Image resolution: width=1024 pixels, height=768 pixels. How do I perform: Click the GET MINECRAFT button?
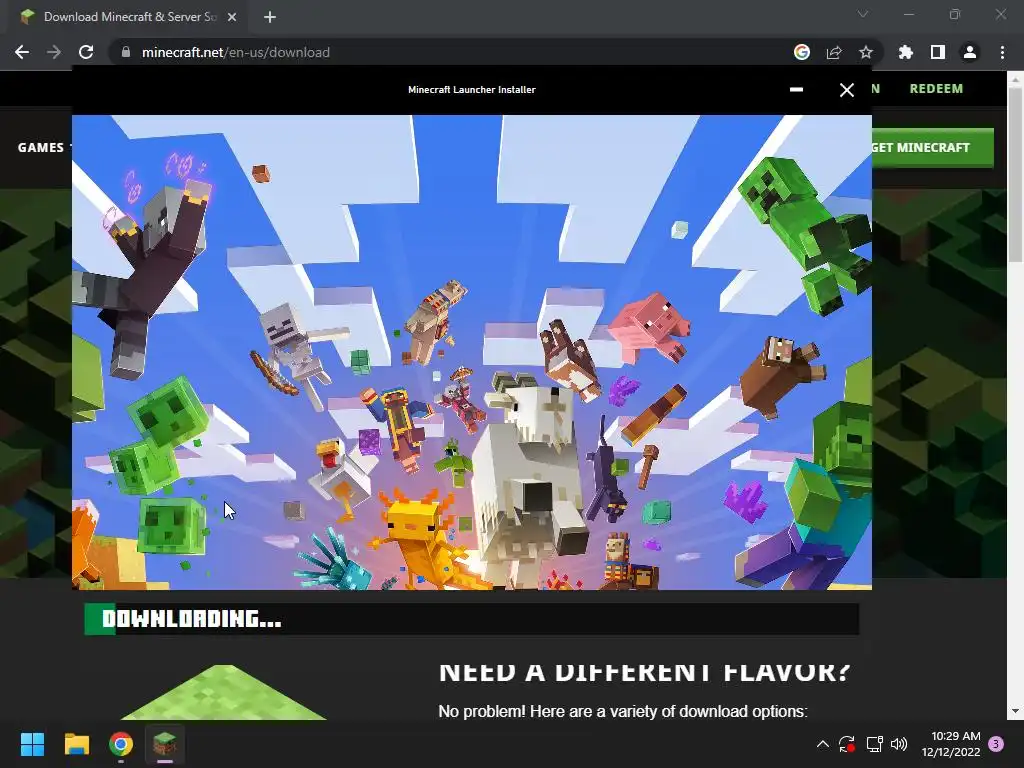click(933, 148)
